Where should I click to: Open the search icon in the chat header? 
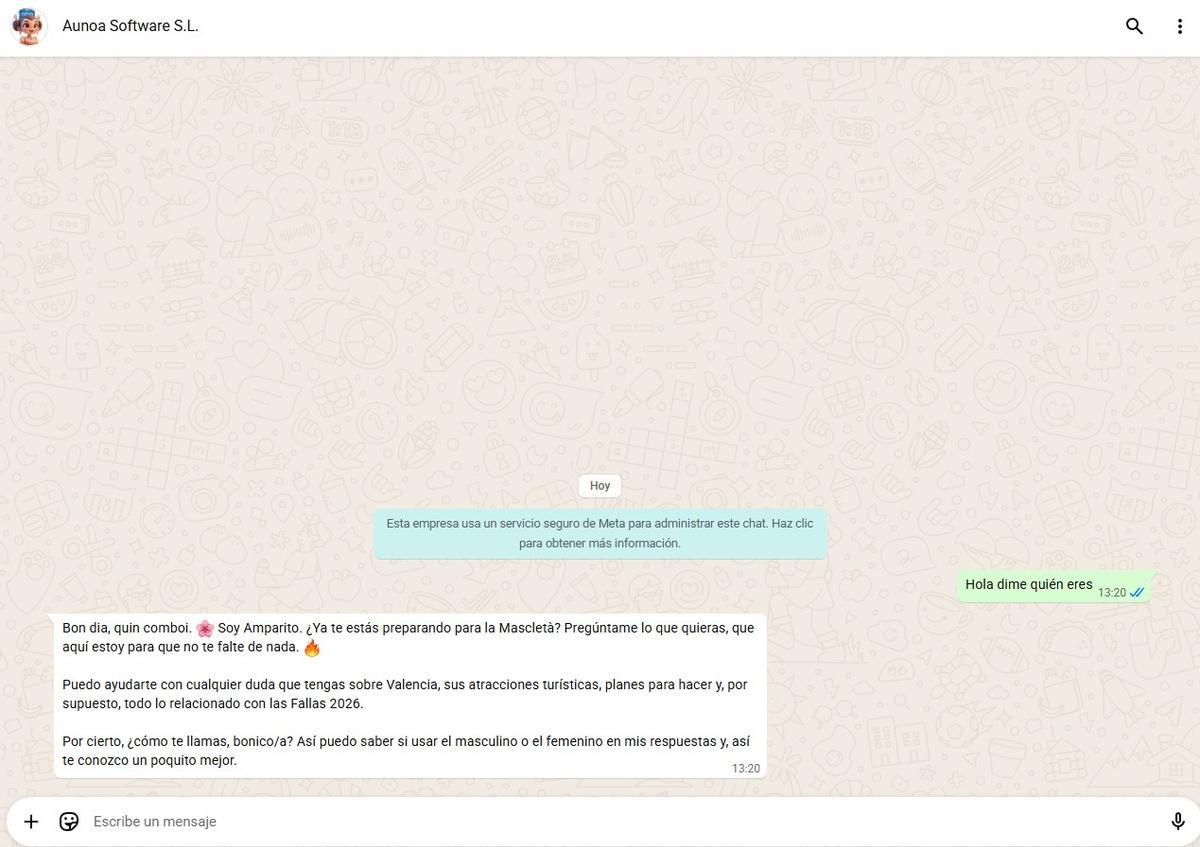click(1134, 27)
